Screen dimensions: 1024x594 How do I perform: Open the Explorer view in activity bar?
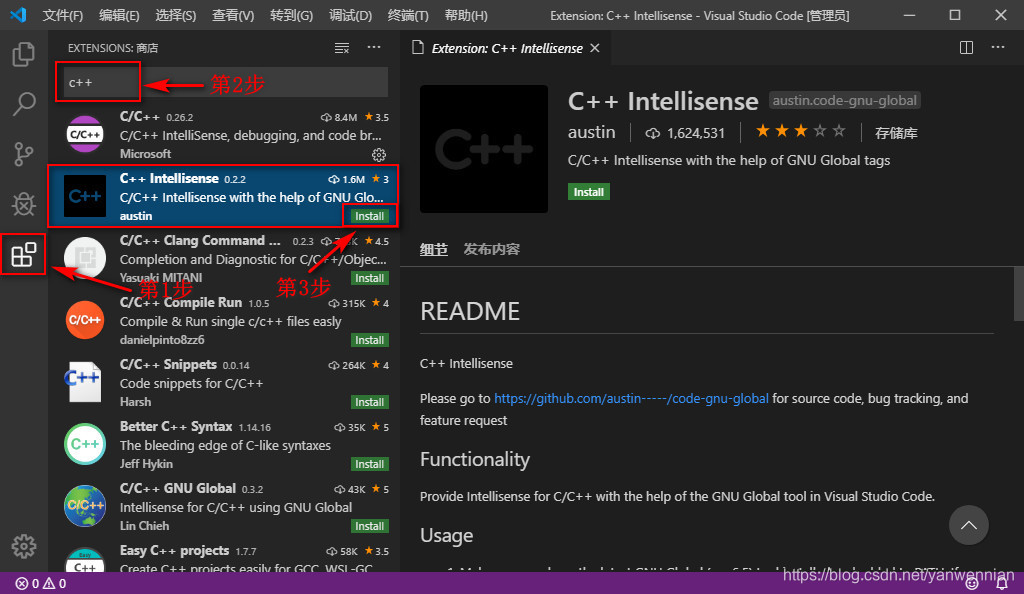[24, 54]
